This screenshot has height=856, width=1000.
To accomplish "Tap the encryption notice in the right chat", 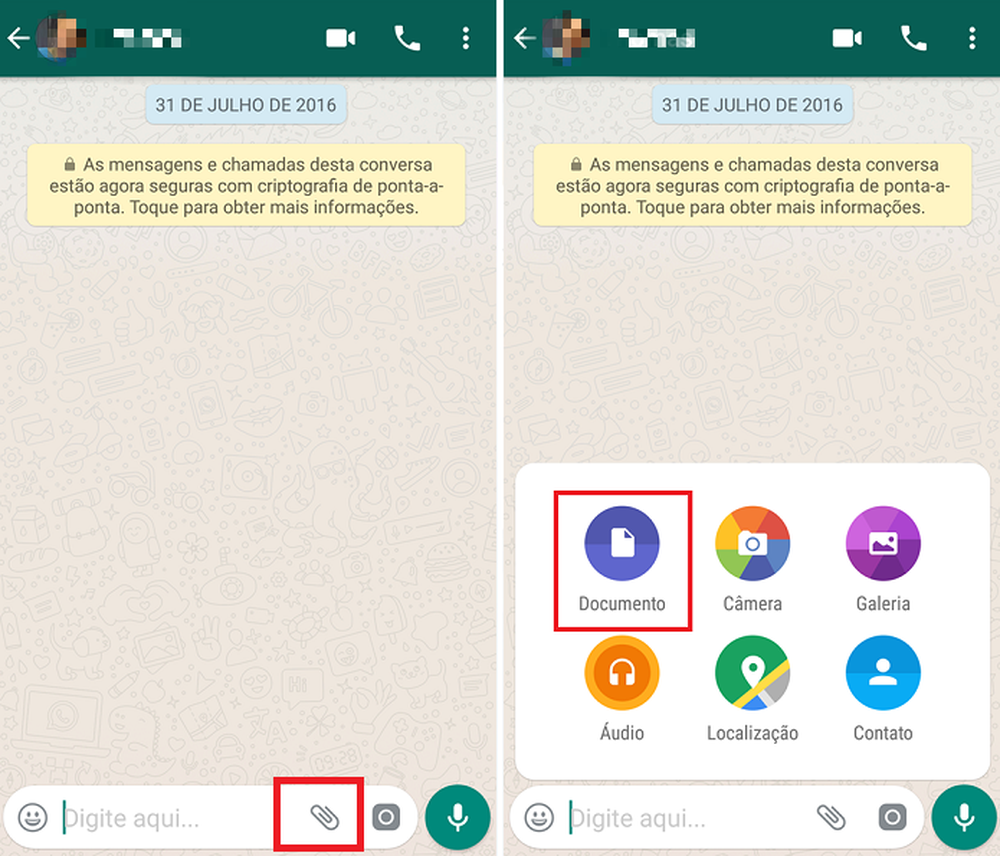I will [x=753, y=186].
